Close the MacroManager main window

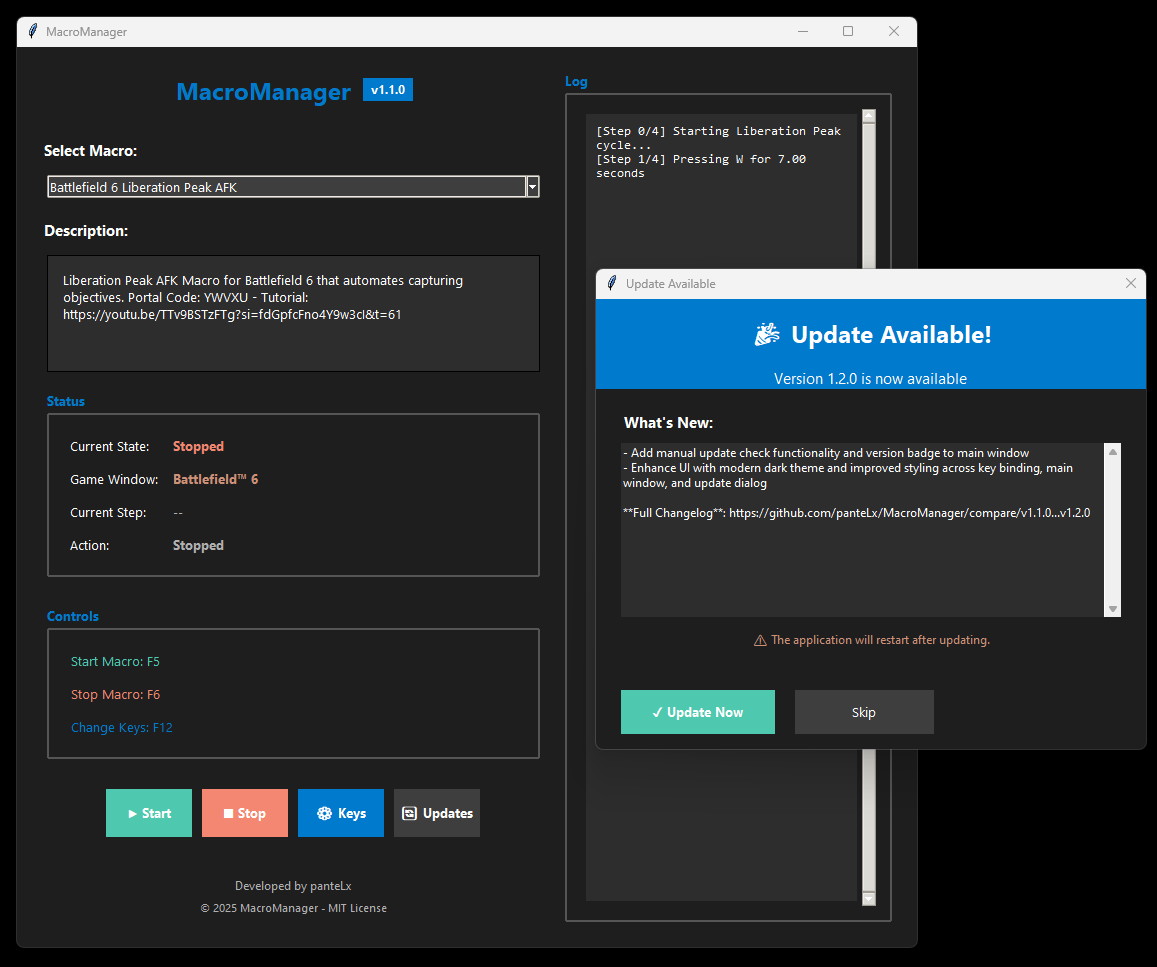(x=894, y=31)
